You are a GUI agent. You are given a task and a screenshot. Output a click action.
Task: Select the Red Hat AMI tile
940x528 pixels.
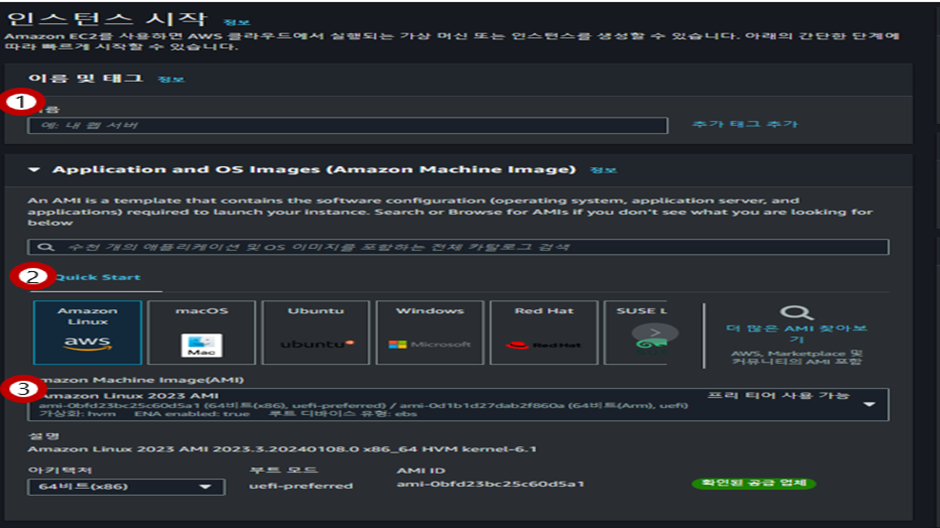click(544, 333)
